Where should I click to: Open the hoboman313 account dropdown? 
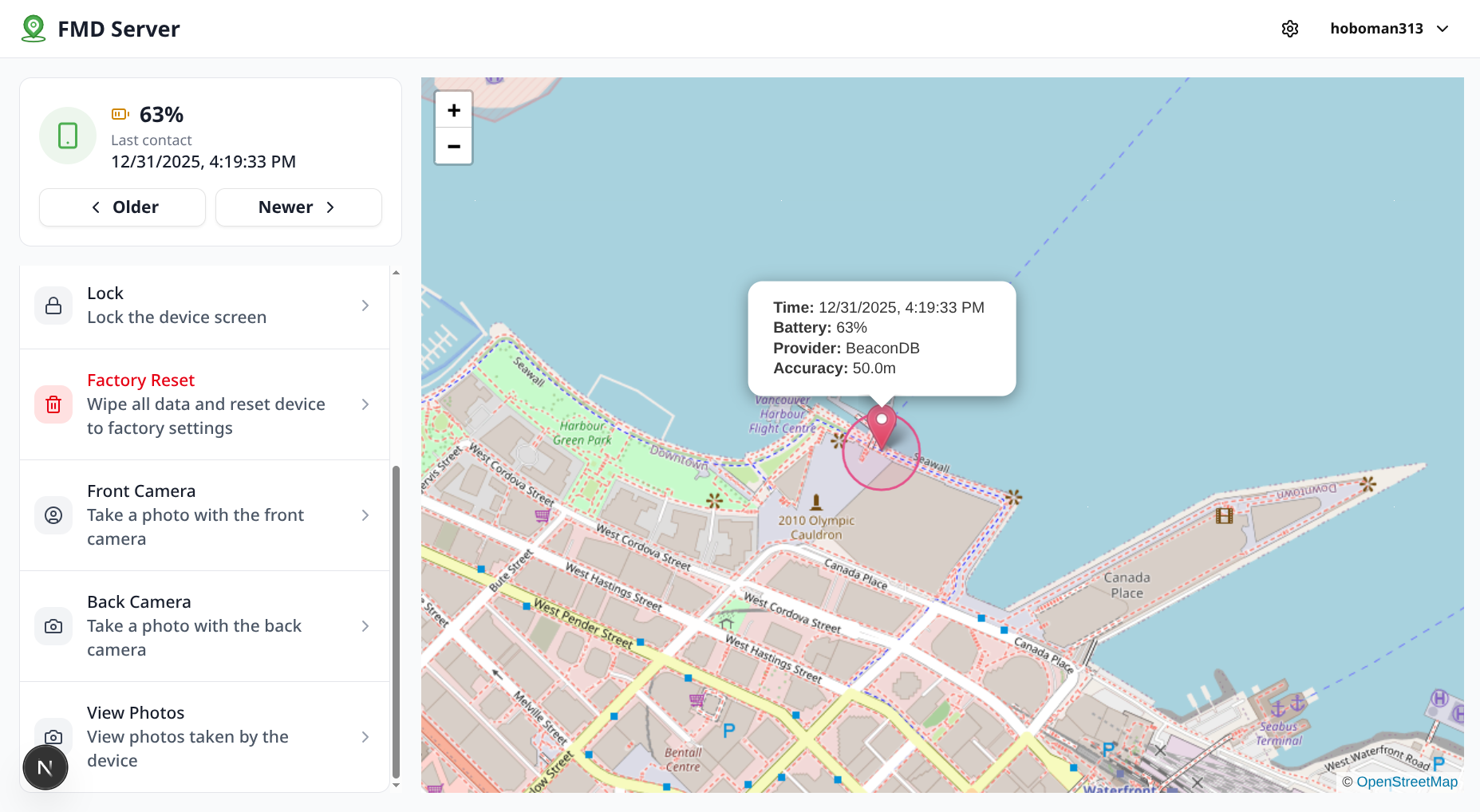[1389, 29]
